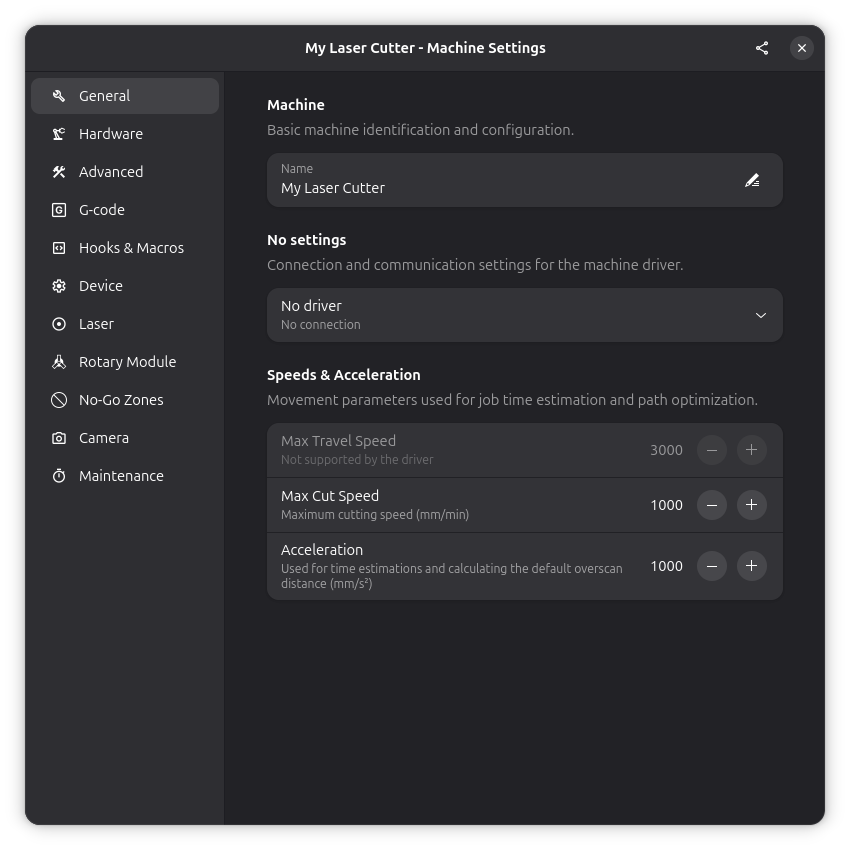Decrease the Acceleration value
Image resolution: width=850 pixels, height=850 pixels.
[711, 566]
